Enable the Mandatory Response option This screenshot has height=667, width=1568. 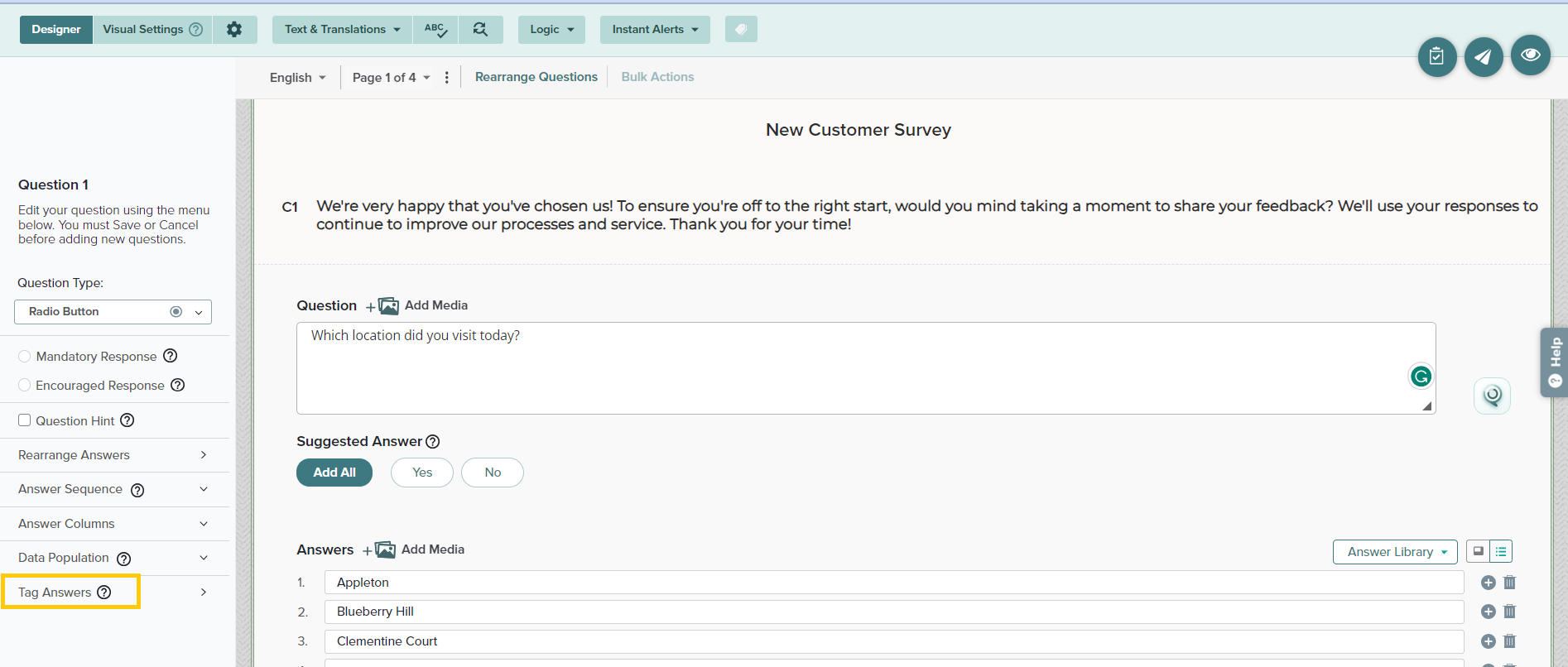(25, 357)
